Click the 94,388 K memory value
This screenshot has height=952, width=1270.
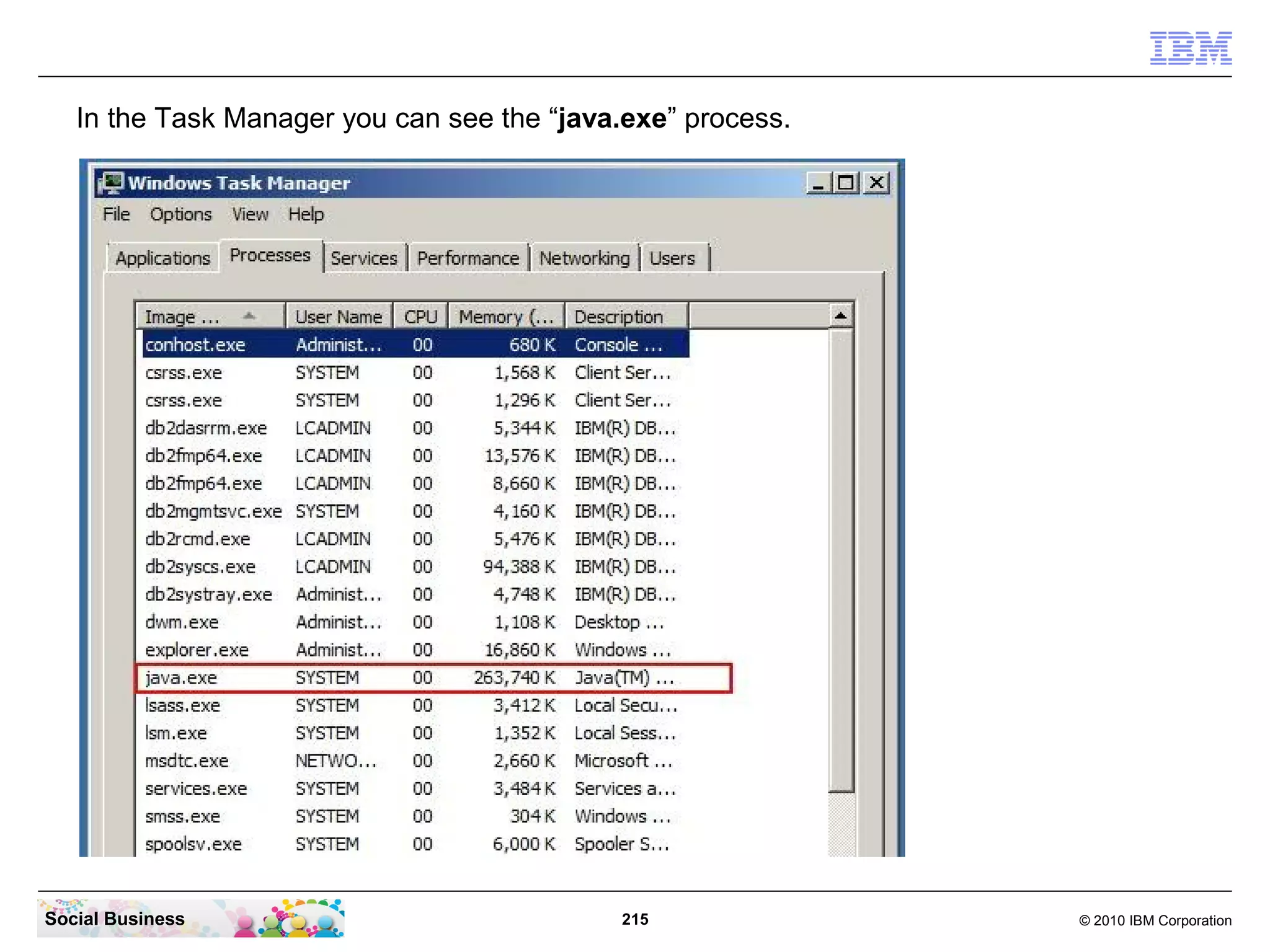[x=519, y=567]
